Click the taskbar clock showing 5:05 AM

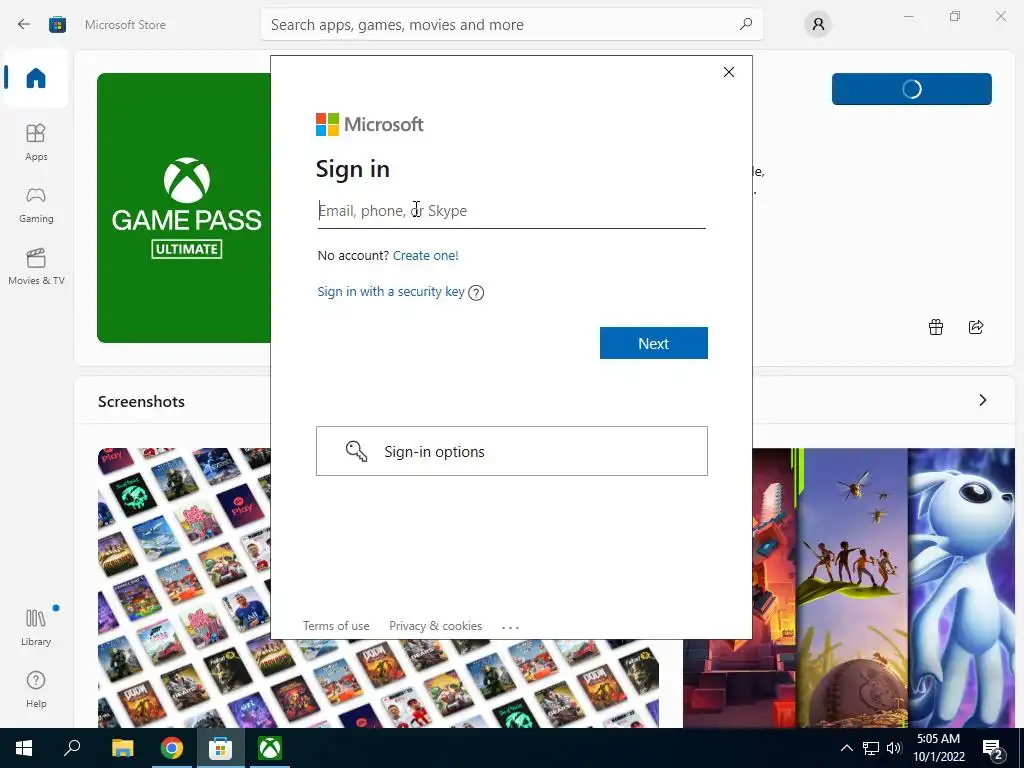pyautogui.click(x=938, y=748)
